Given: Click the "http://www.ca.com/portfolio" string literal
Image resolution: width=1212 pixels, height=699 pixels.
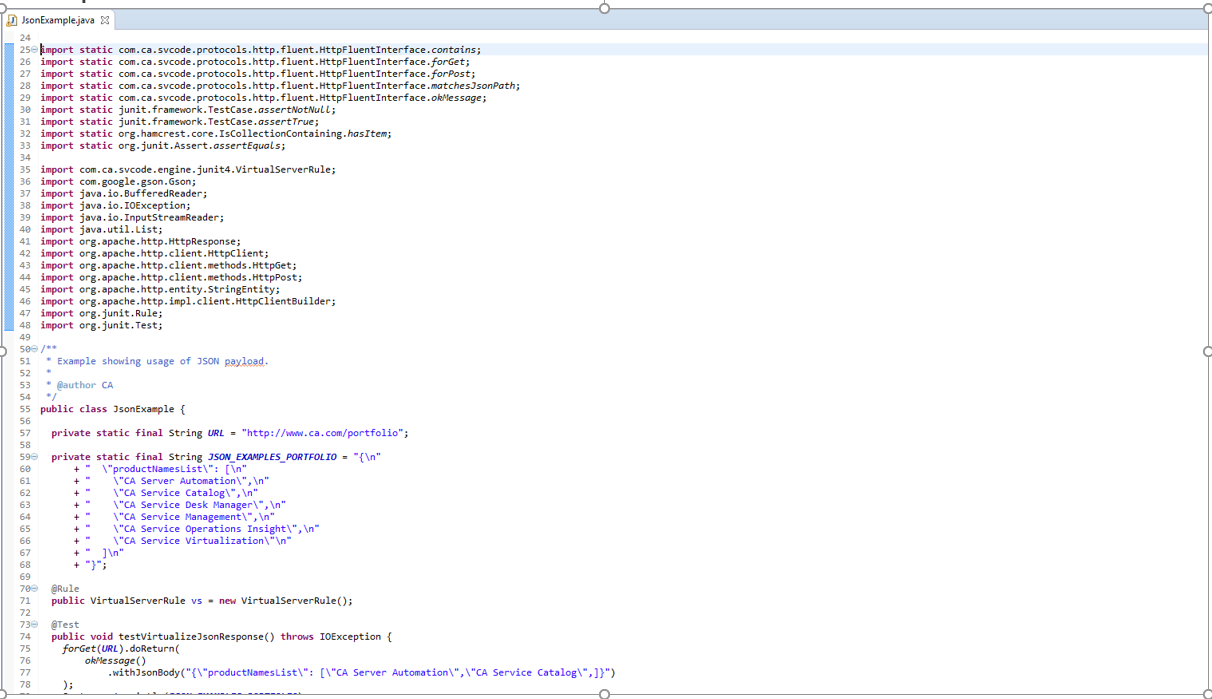Looking at the screenshot, I should 322,433.
